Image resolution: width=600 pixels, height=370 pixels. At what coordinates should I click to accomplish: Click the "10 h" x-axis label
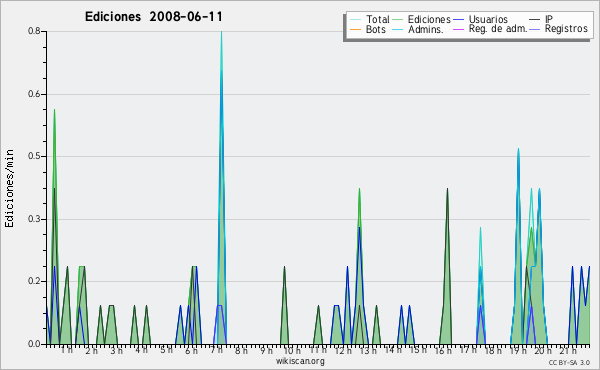(292, 350)
